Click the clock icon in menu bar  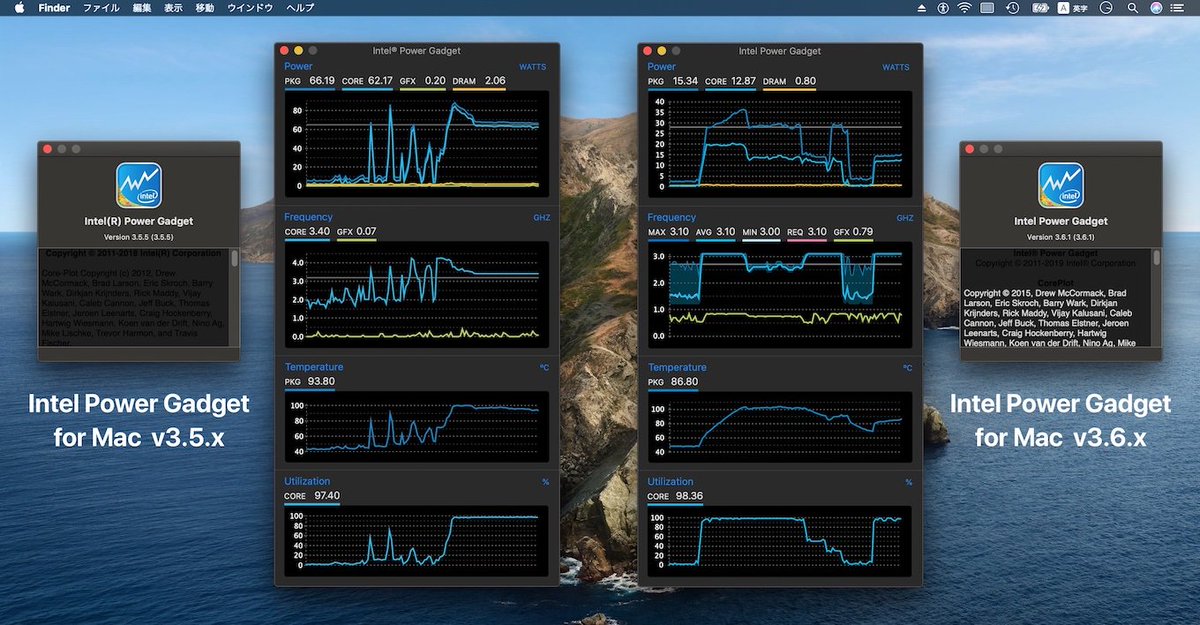(x=1107, y=8)
